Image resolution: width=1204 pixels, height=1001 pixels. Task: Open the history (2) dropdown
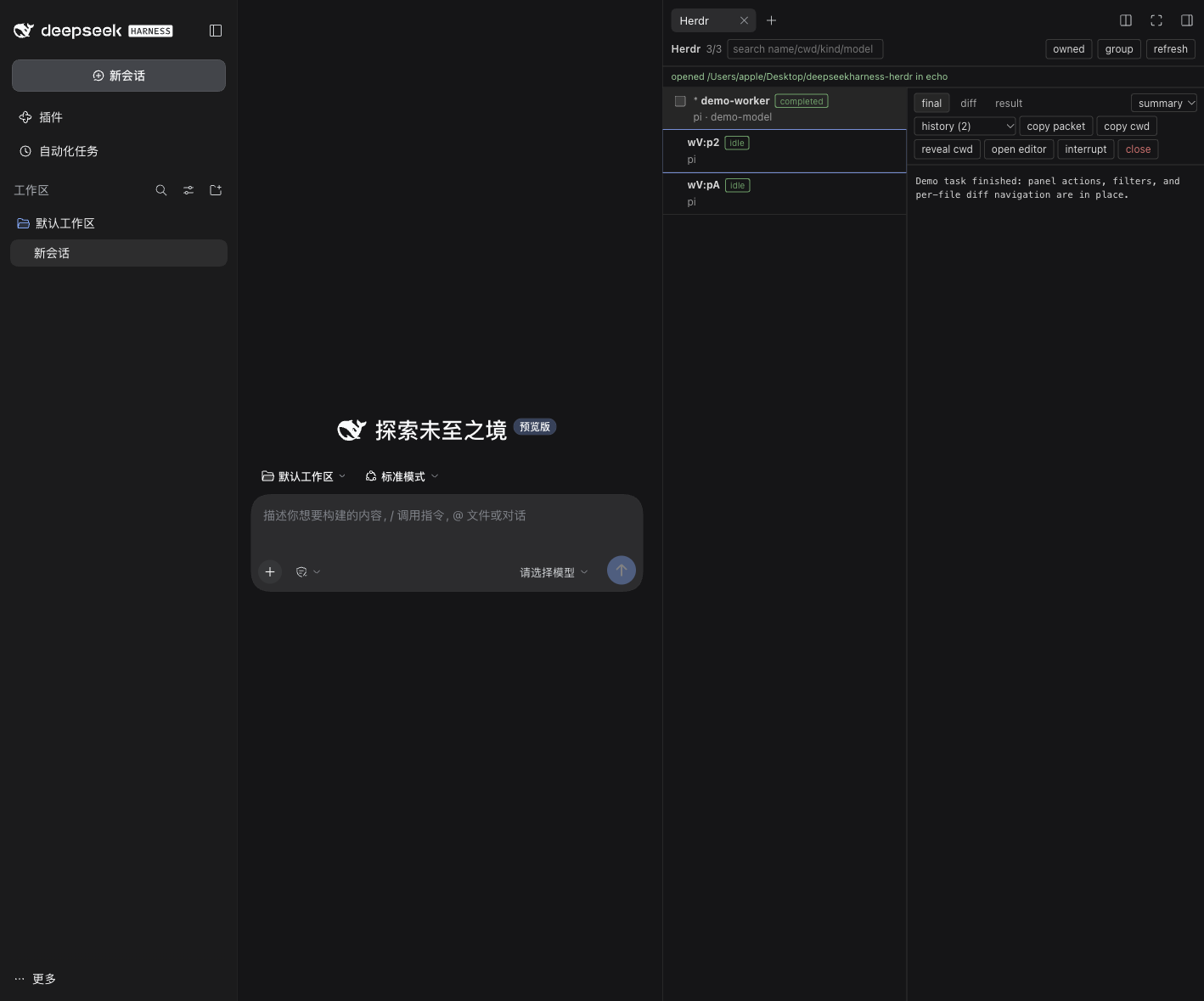coord(965,126)
